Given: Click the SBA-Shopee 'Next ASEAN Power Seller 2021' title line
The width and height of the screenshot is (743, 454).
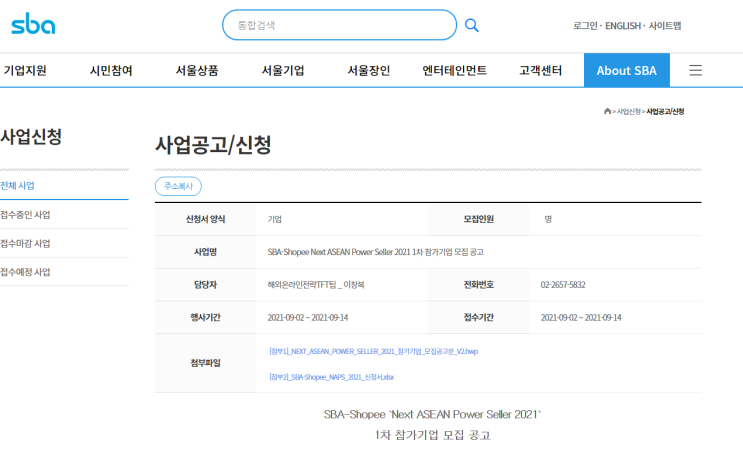Looking at the screenshot, I should point(432,415).
